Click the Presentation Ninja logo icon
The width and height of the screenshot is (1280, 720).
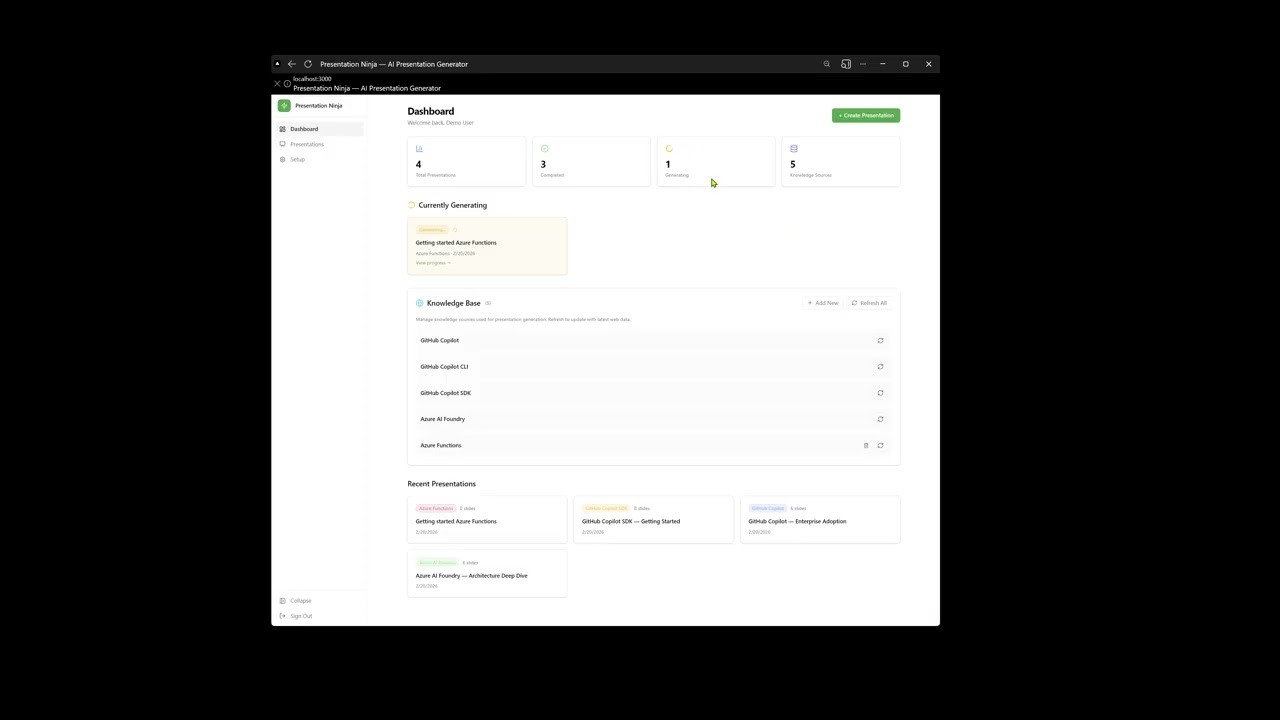click(284, 105)
